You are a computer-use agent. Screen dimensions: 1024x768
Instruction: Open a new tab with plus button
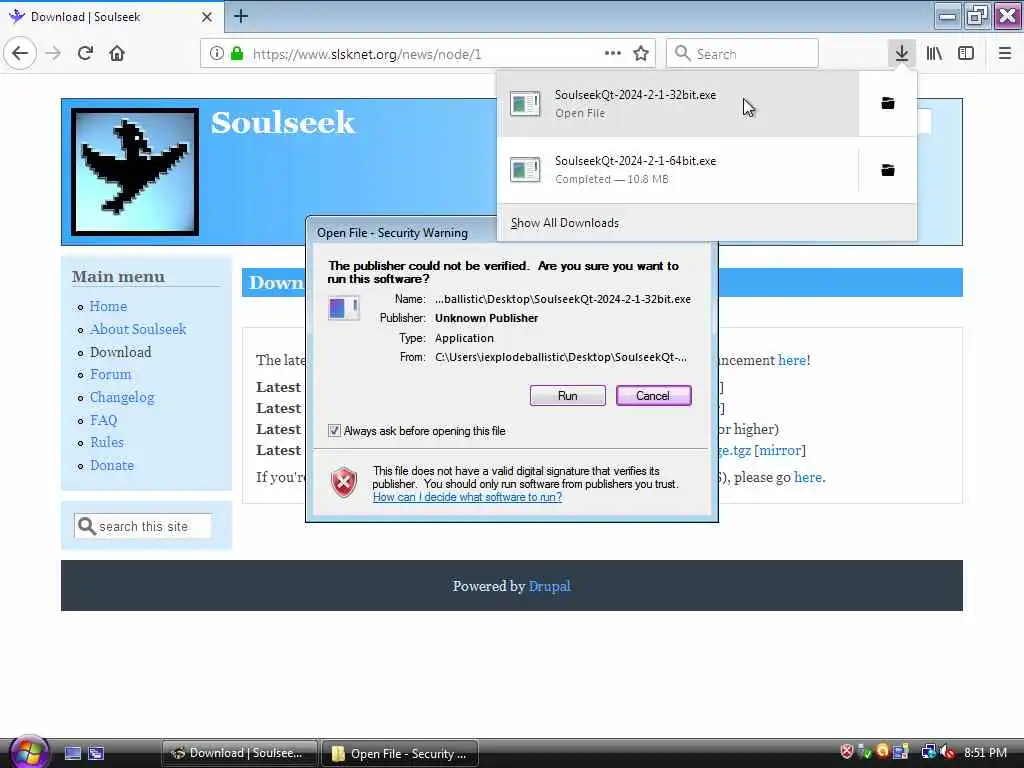(x=241, y=16)
